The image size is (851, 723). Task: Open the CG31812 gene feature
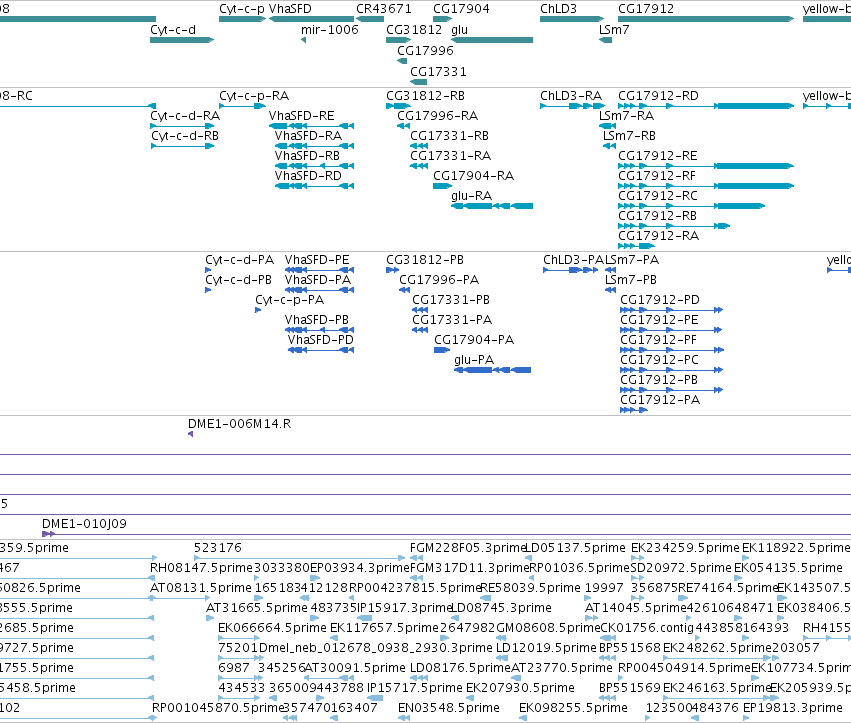[398, 40]
